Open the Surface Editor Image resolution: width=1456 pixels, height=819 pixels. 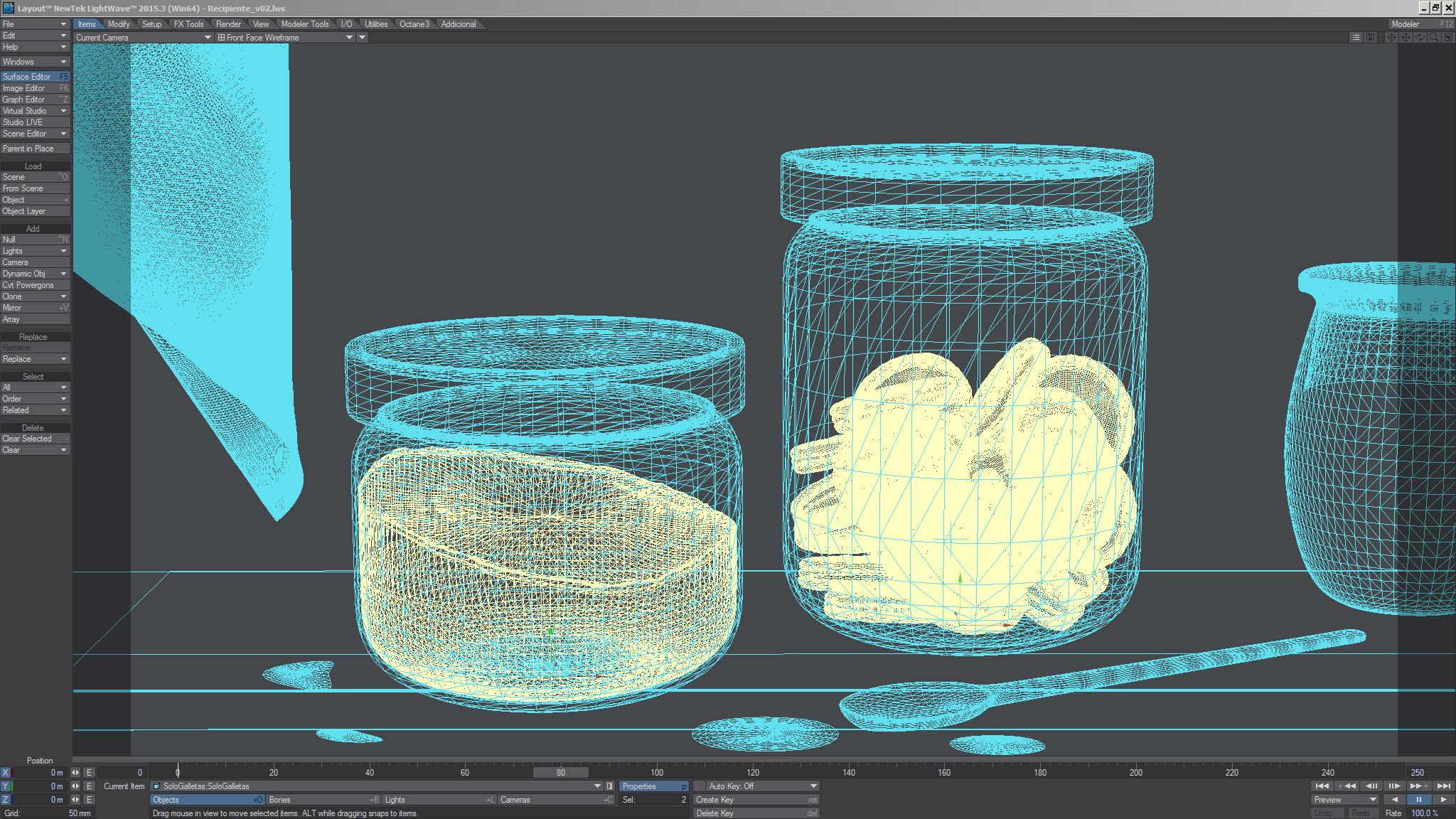tap(35, 77)
